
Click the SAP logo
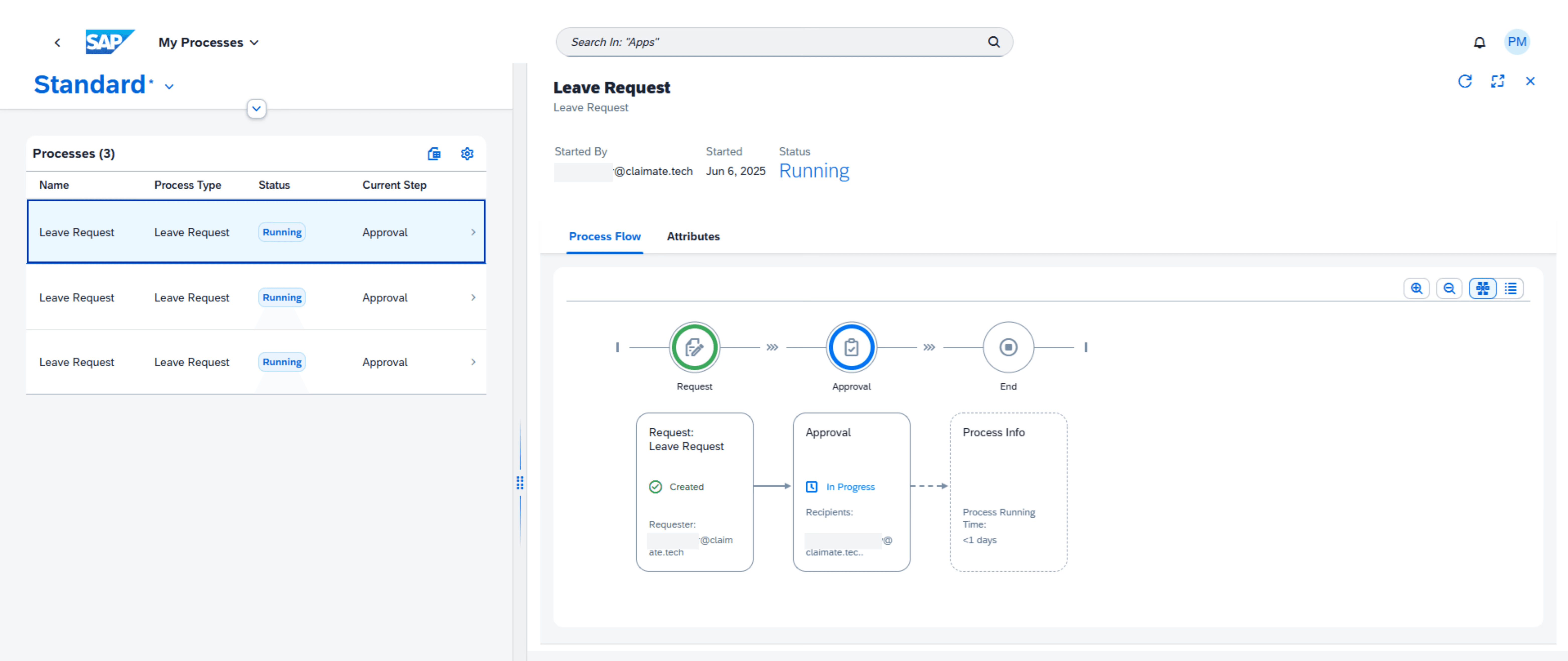(x=110, y=42)
